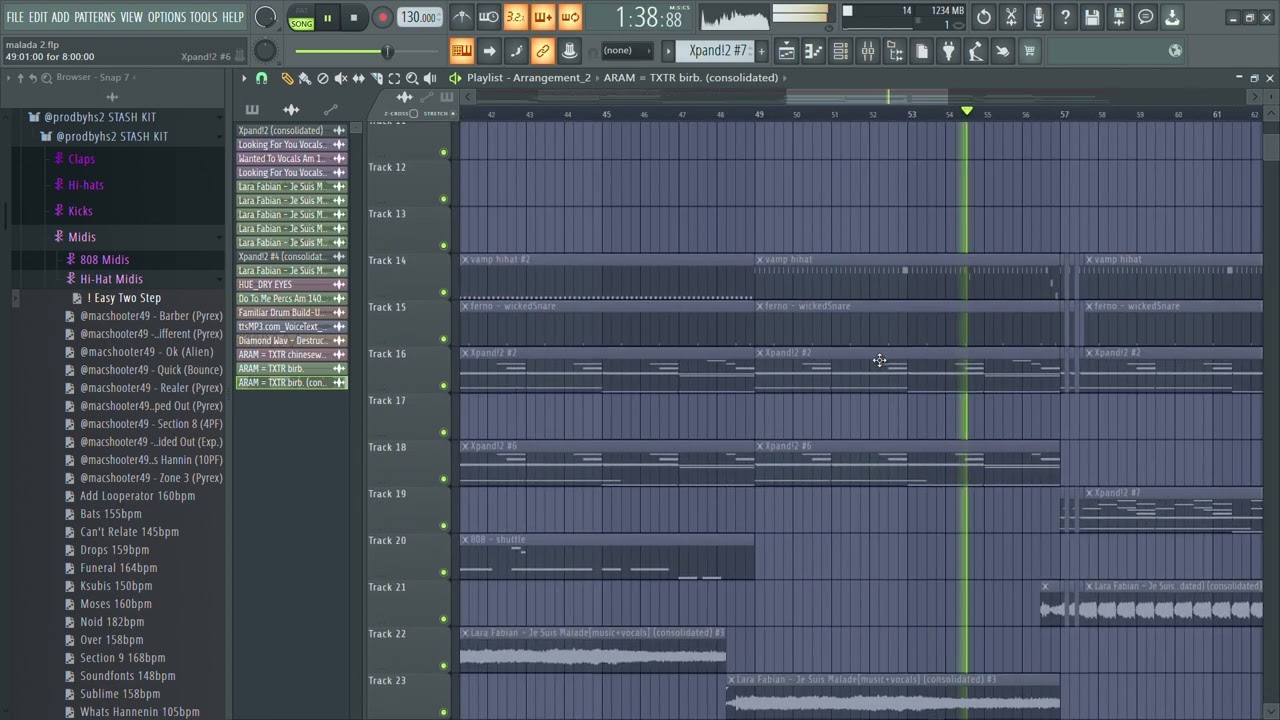Viewport: 1280px width, 720px height.
Task: Open the vamp hihat #2 clip menu
Action: (465, 260)
